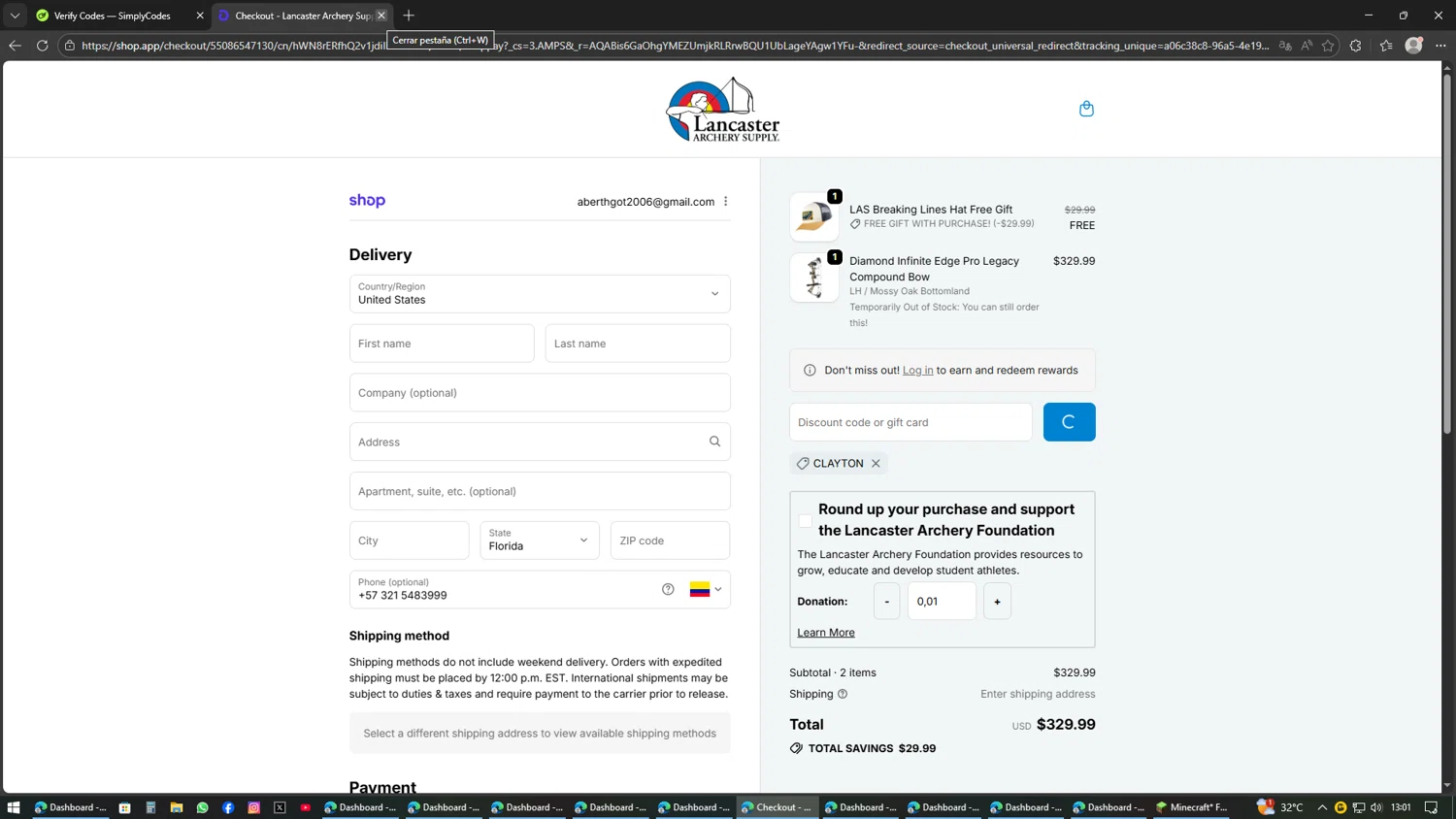
Task: Click Apartment, suite optional field
Action: [540, 491]
